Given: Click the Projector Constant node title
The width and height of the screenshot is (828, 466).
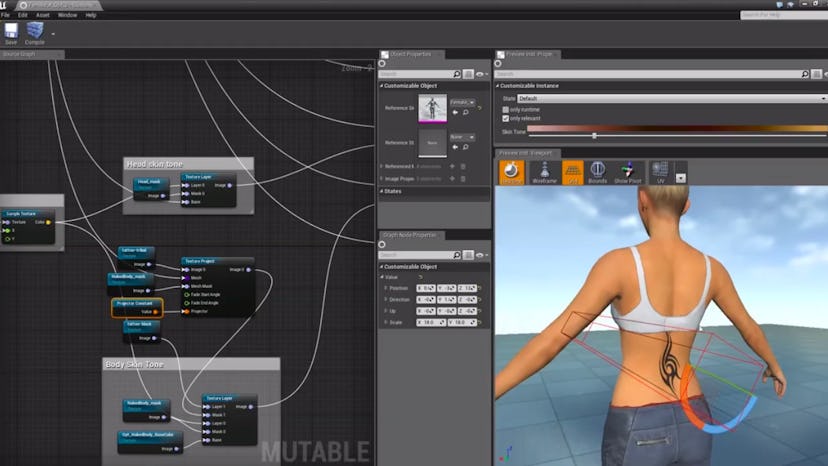Looking at the screenshot, I should point(135,302).
